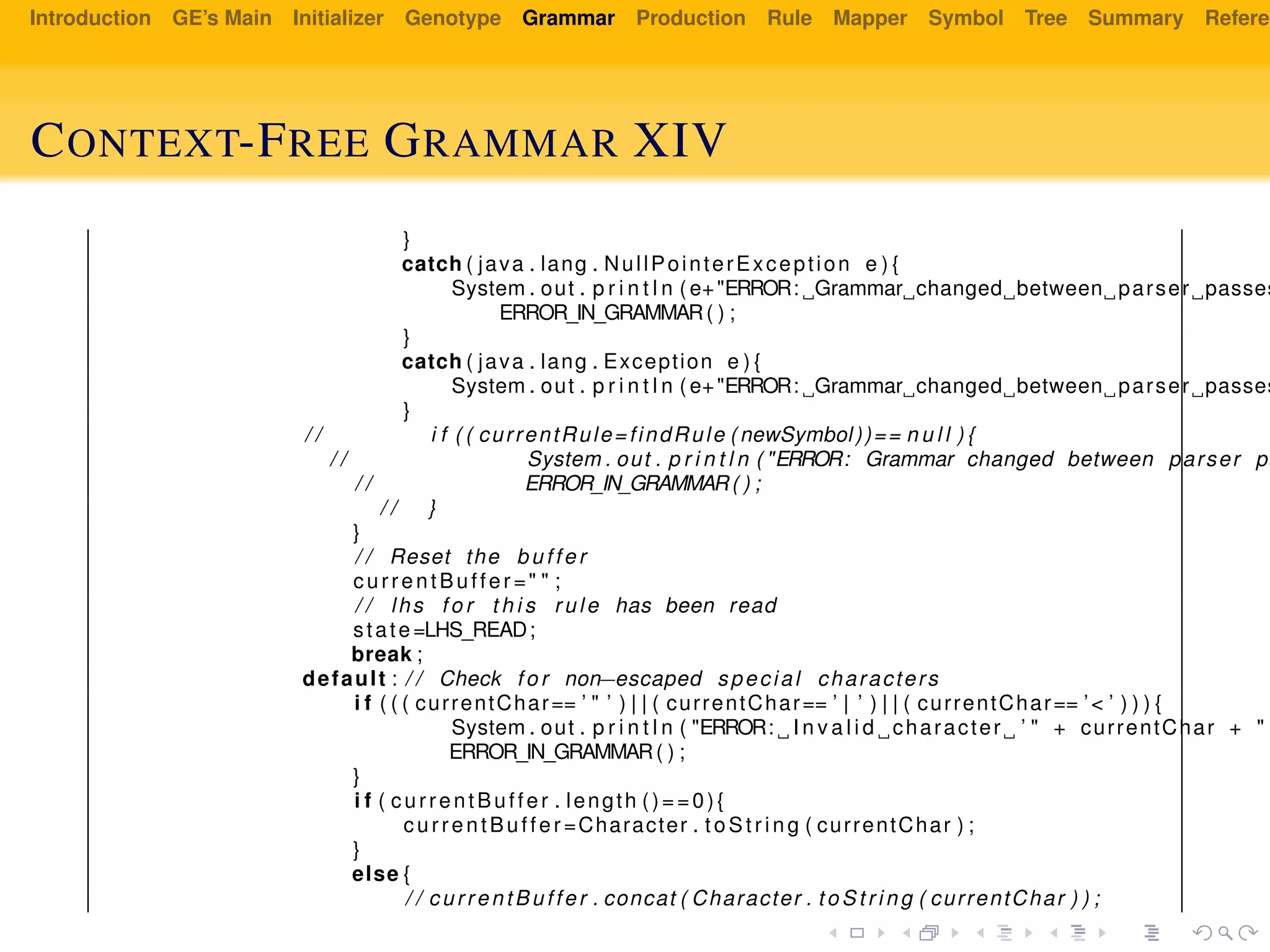Click the 'state=LHS_READ;' code line
Screen dimensions: 1270x952
click(444, 630)
